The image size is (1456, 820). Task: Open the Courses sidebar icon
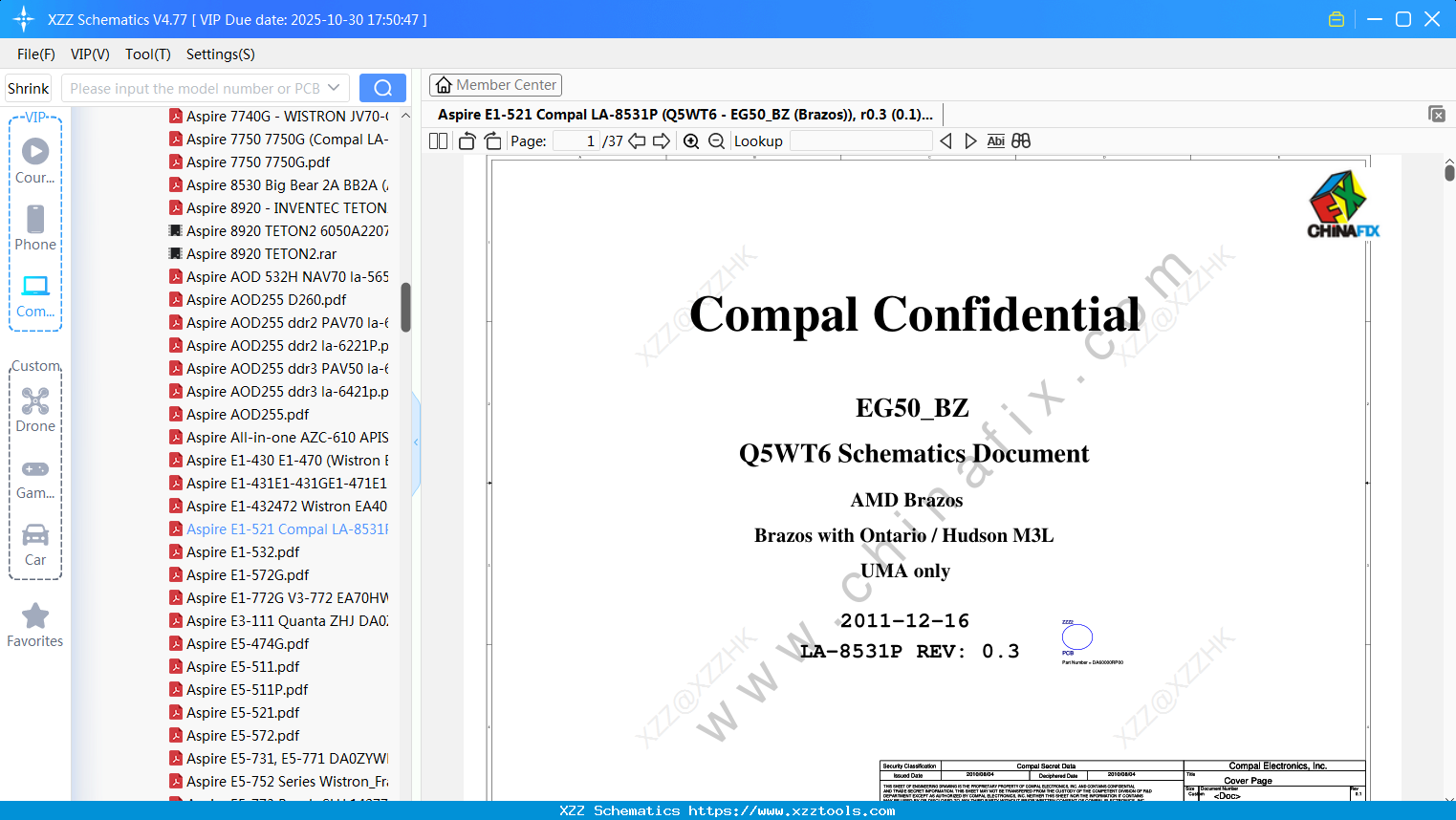pyautogui.click(x=35, y=161)
